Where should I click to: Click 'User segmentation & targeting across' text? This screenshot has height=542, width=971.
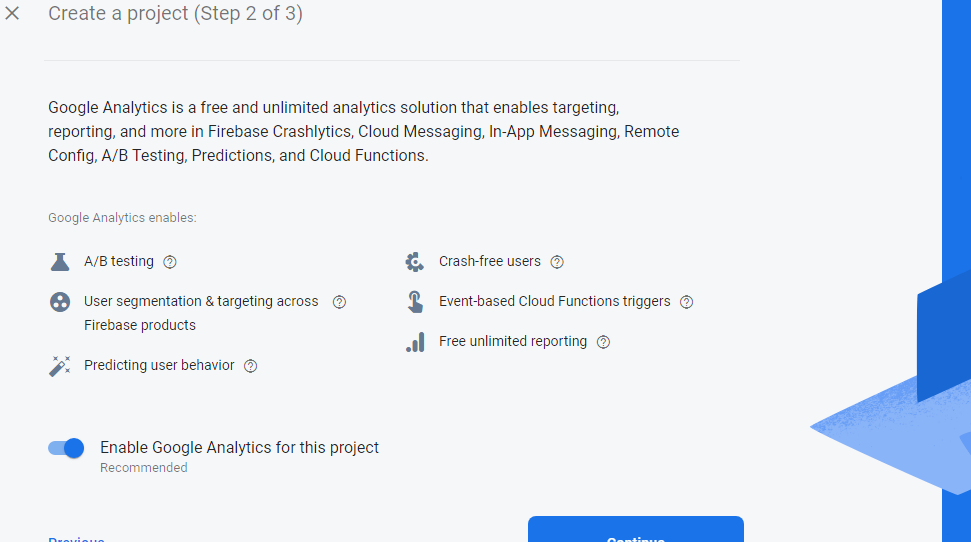[x=201, y=301]
